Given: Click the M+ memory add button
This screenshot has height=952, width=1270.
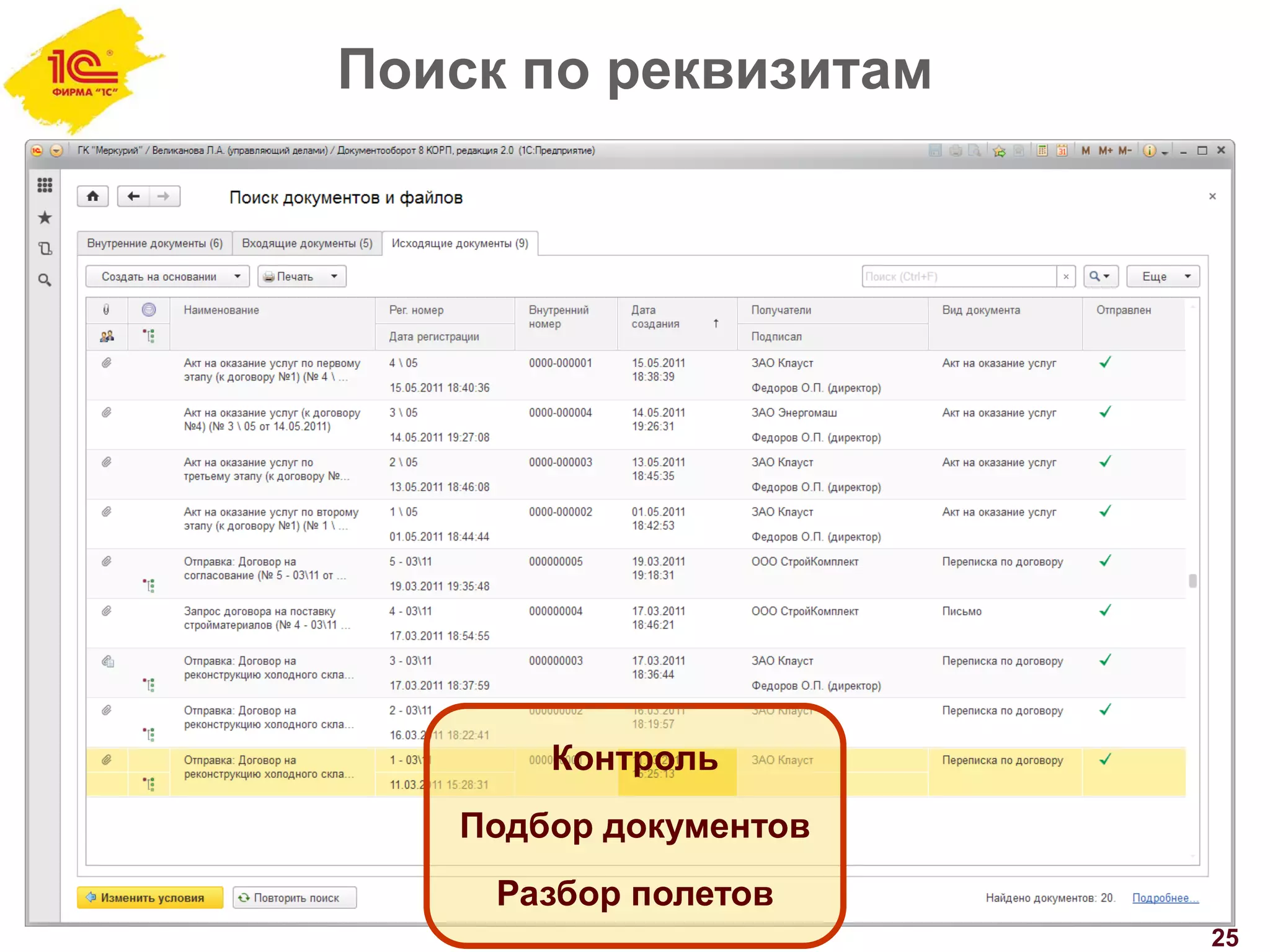Looking at the screenshot, I should (x=1106, y=151).
